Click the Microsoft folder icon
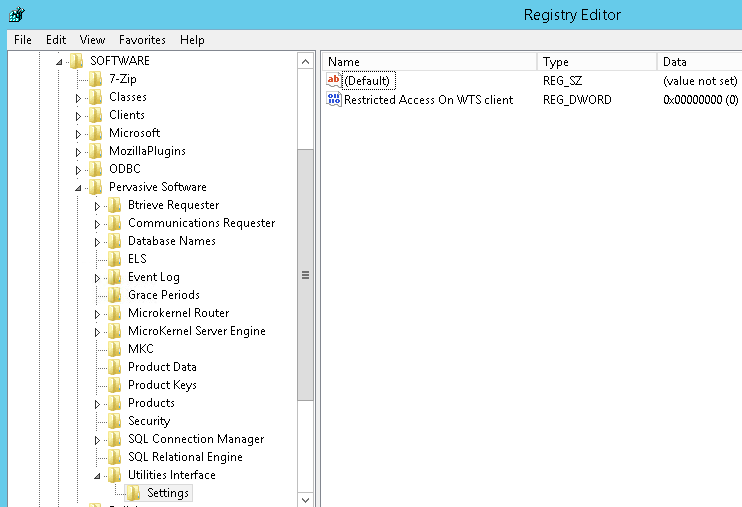The image size is (742, 507). pyautogui.click(x=95, y=133)
